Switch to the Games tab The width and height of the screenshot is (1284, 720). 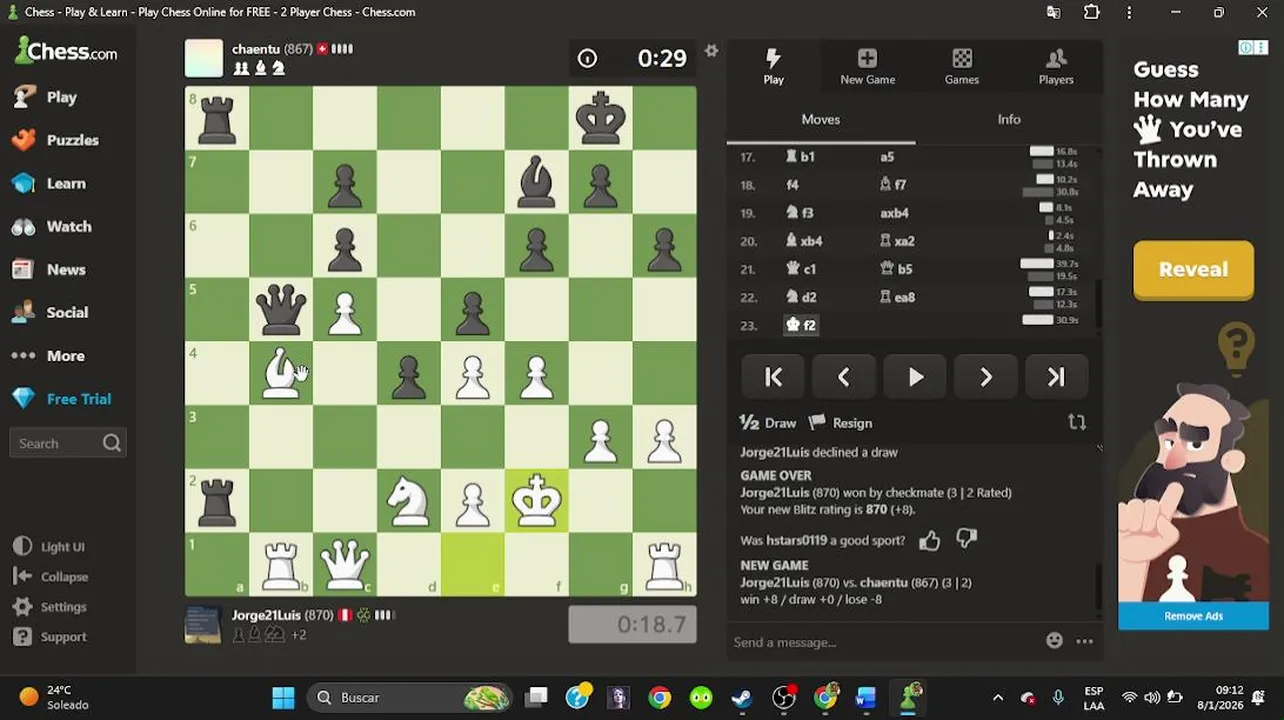[x=962, y=66]
